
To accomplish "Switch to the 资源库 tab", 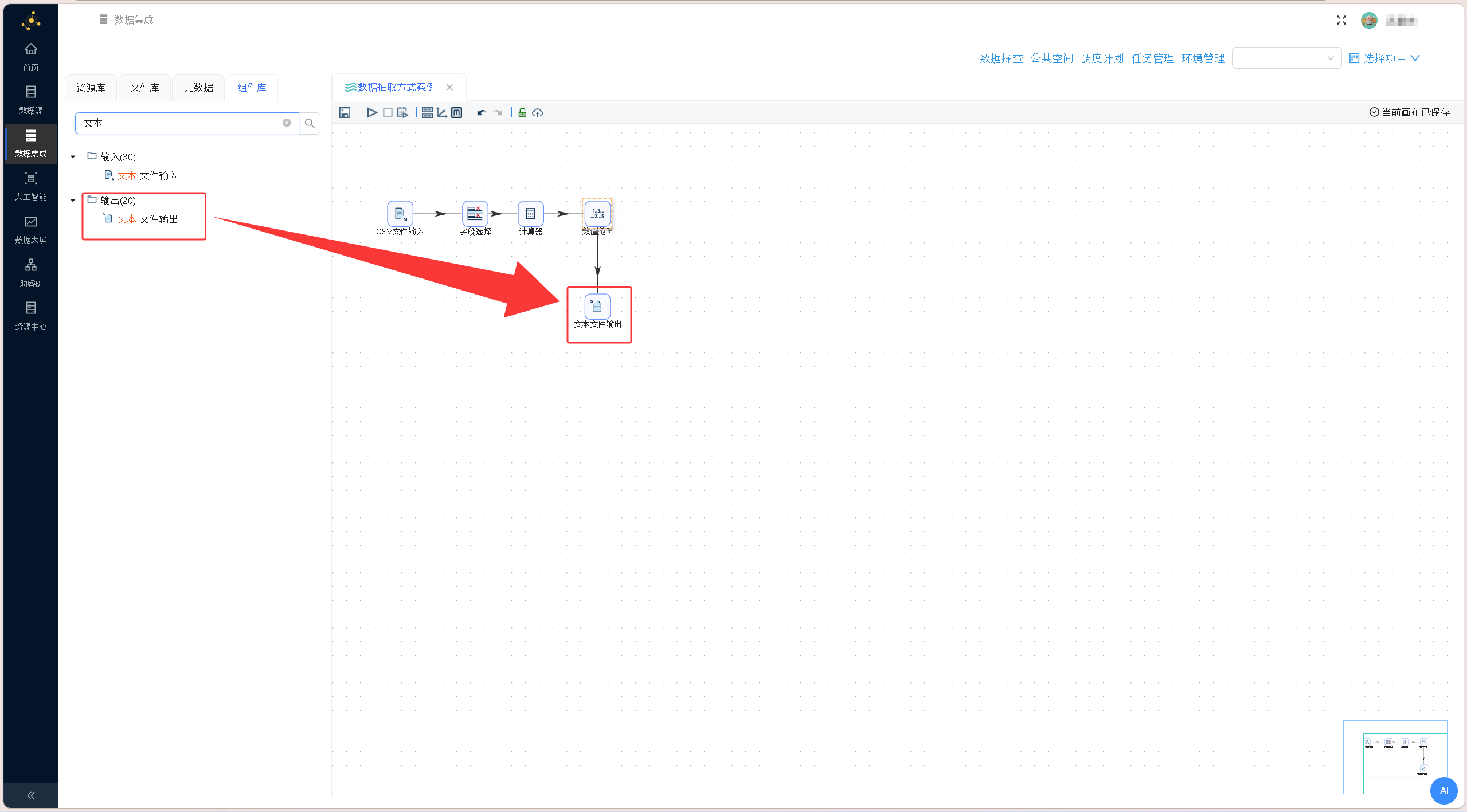I will 91,88.
